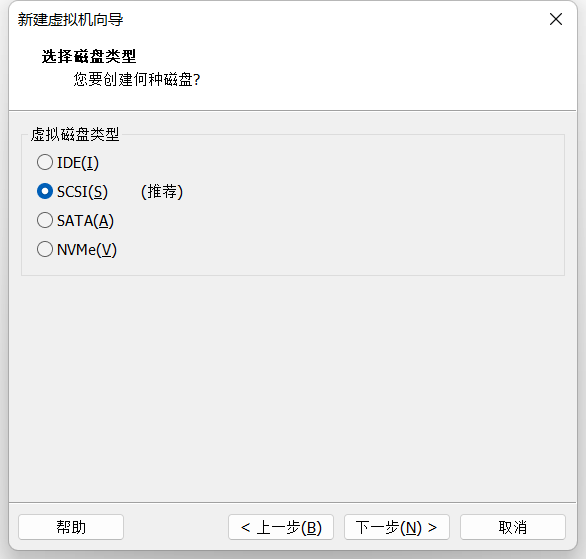Cancel the wizard with the 取消 button
This screenshot has height=559, width=586.
click(513, 527)
